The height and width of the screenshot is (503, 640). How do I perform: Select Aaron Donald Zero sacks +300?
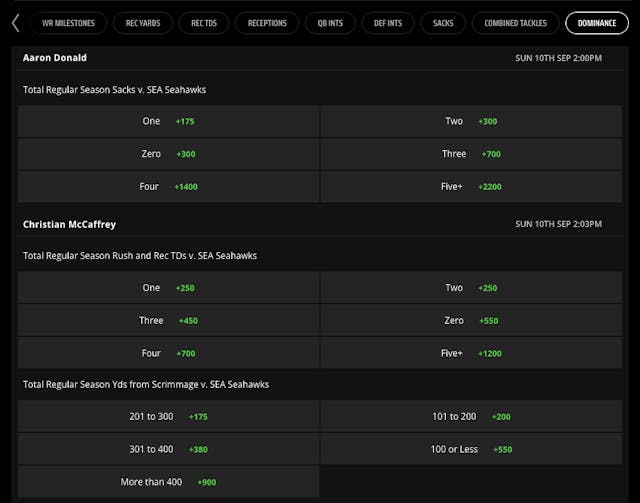[168, 154]
